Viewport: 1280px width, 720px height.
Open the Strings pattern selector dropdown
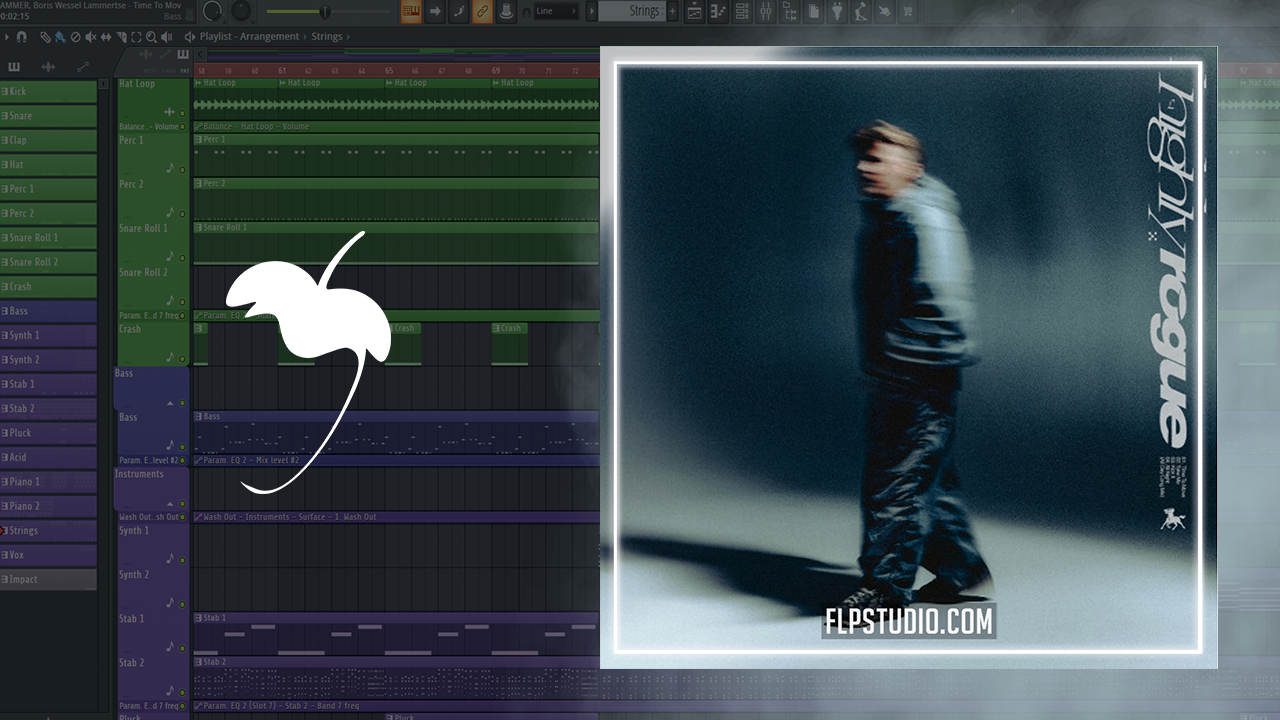(636, 12)
